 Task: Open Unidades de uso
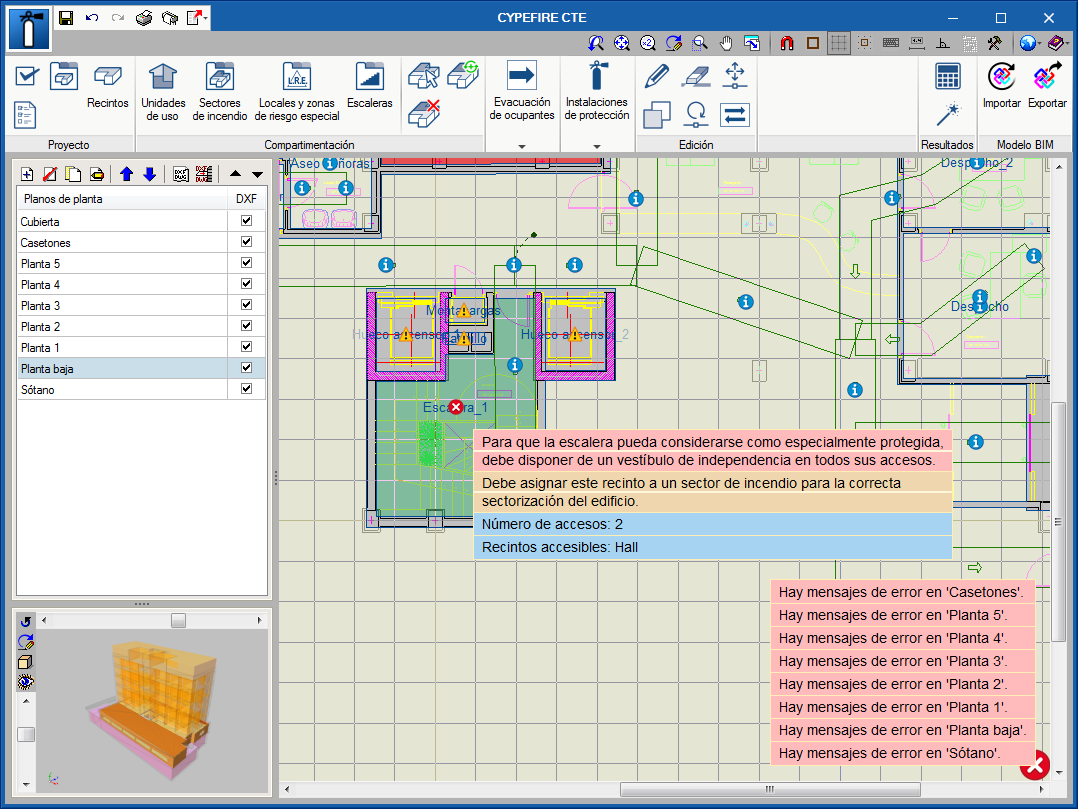[163, 89]
